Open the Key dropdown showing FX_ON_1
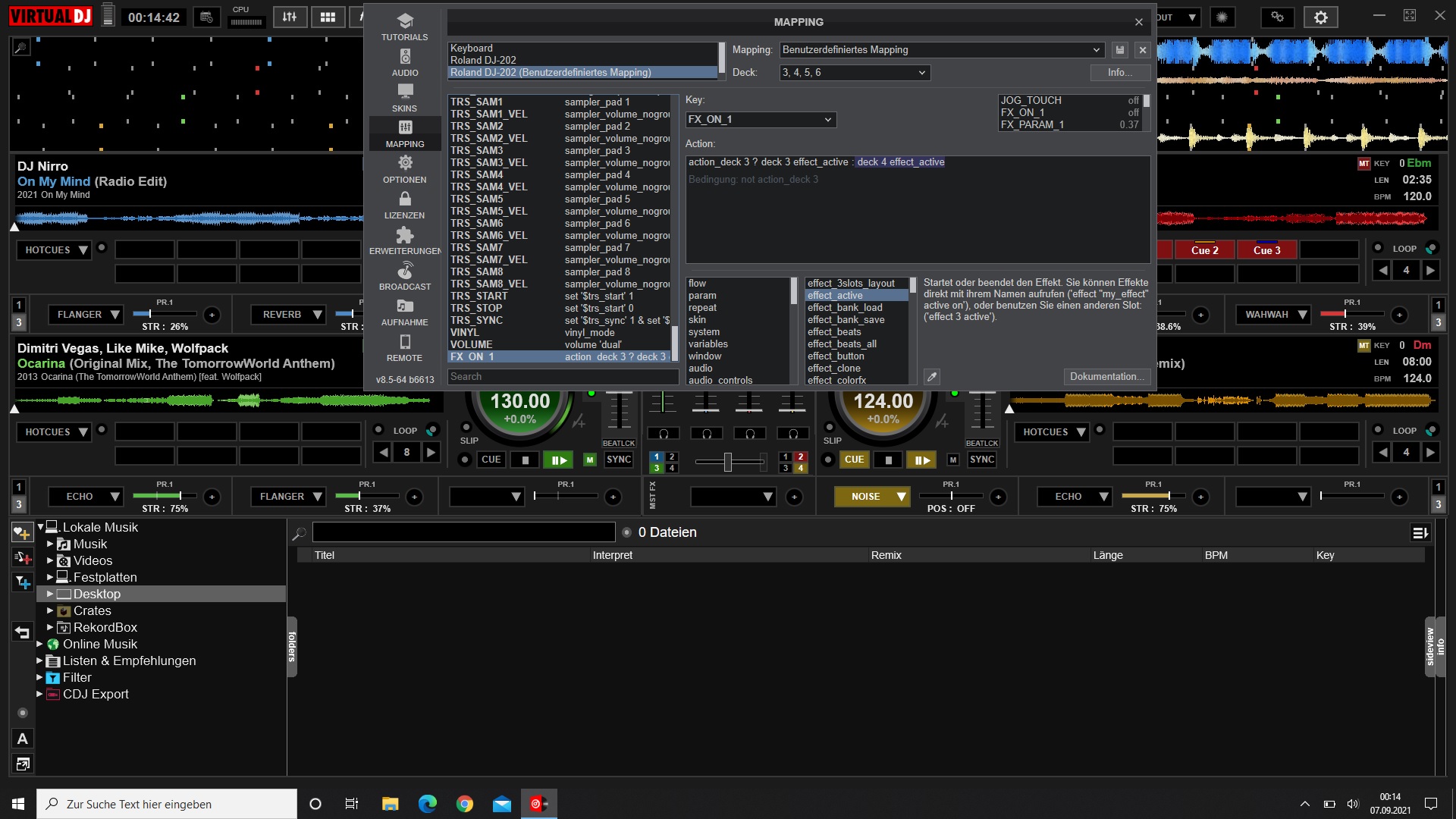Screen dimensions: 1456x819 pyautogui.click(x=761, y=120)
